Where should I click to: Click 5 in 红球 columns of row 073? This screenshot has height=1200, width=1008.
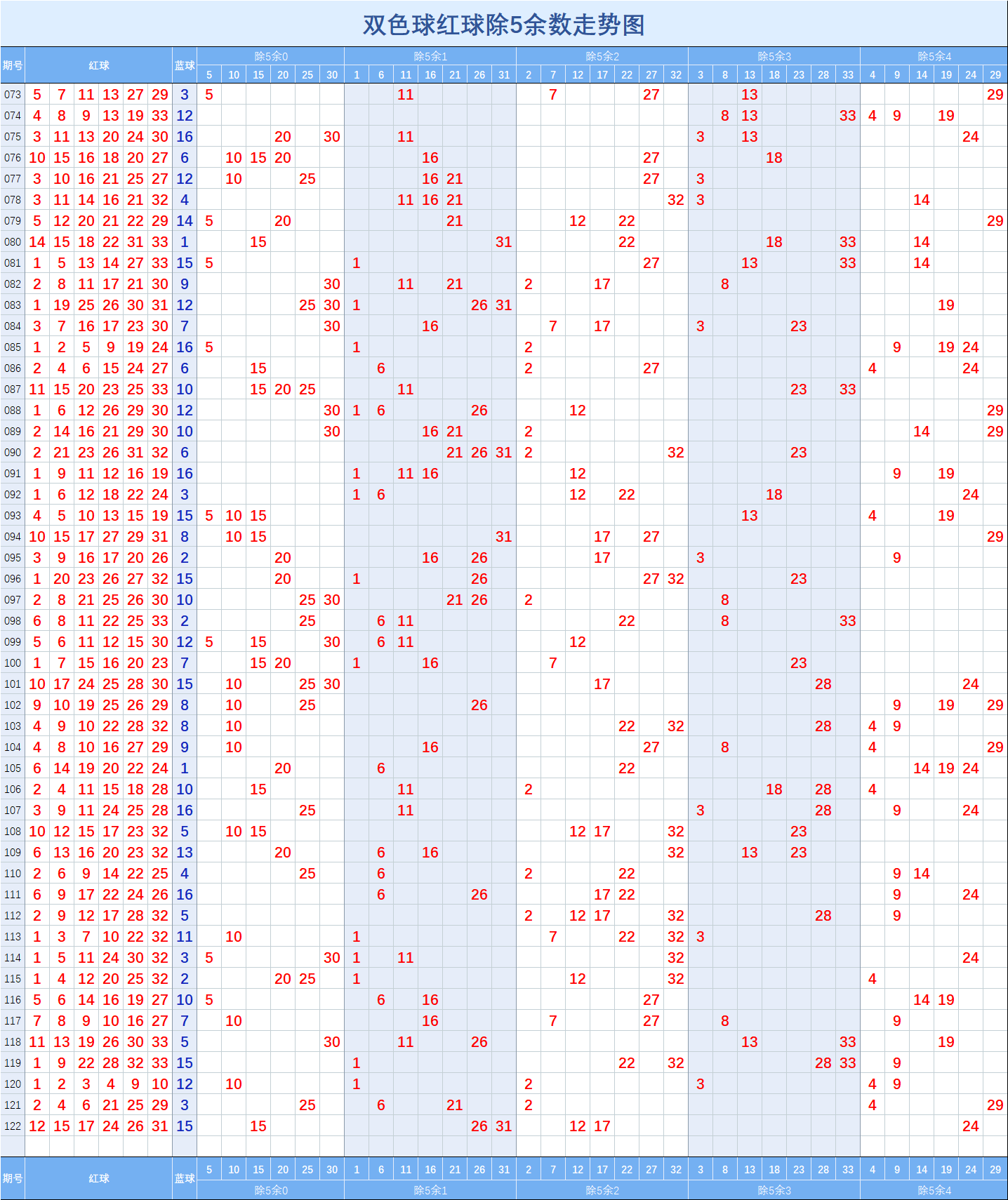click(x=37, y=94)
